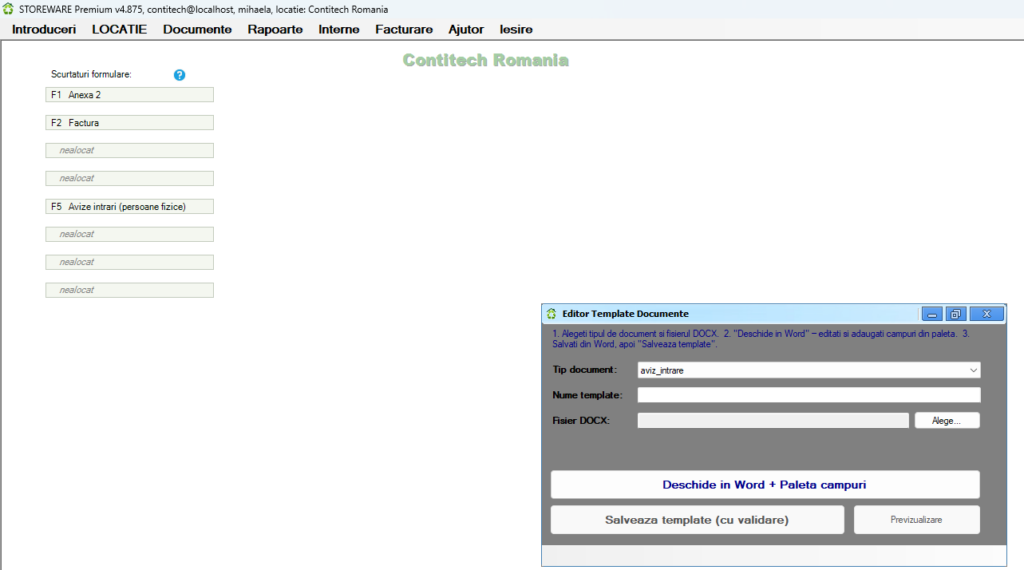Open F5 Avize intrari (persoane fizice) shortcut

click(x=129, y=206)
